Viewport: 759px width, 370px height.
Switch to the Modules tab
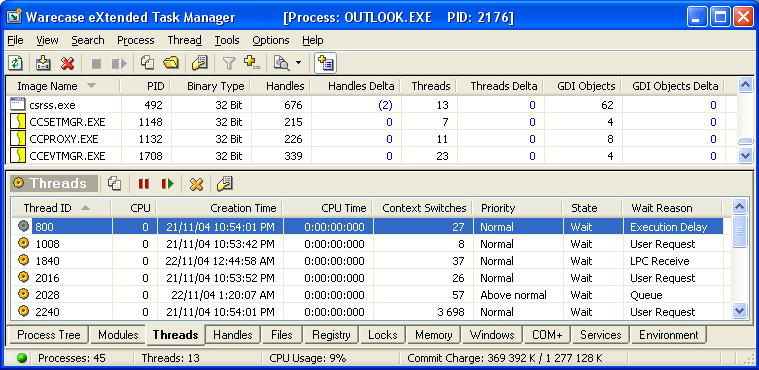[x=118, y=335]
